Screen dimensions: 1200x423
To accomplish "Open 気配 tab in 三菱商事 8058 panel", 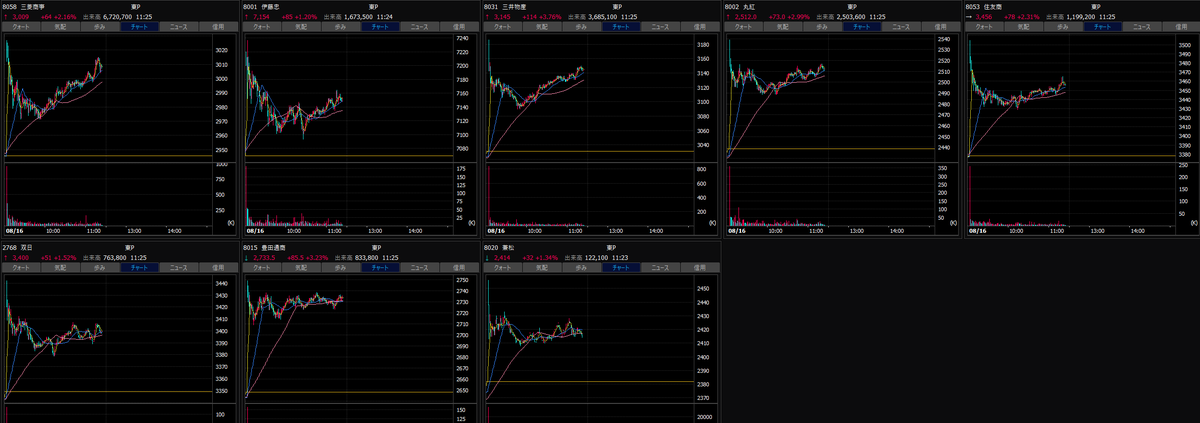I will [x=61, y=27].
